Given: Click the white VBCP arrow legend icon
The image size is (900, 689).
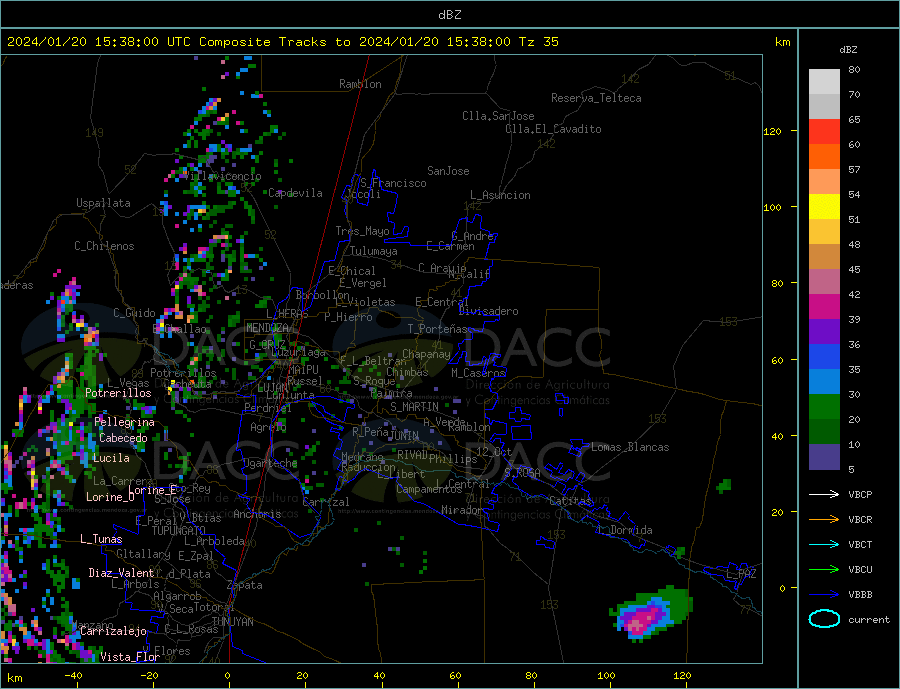Looking at the screenshot, I should click(x=824, y=494).
